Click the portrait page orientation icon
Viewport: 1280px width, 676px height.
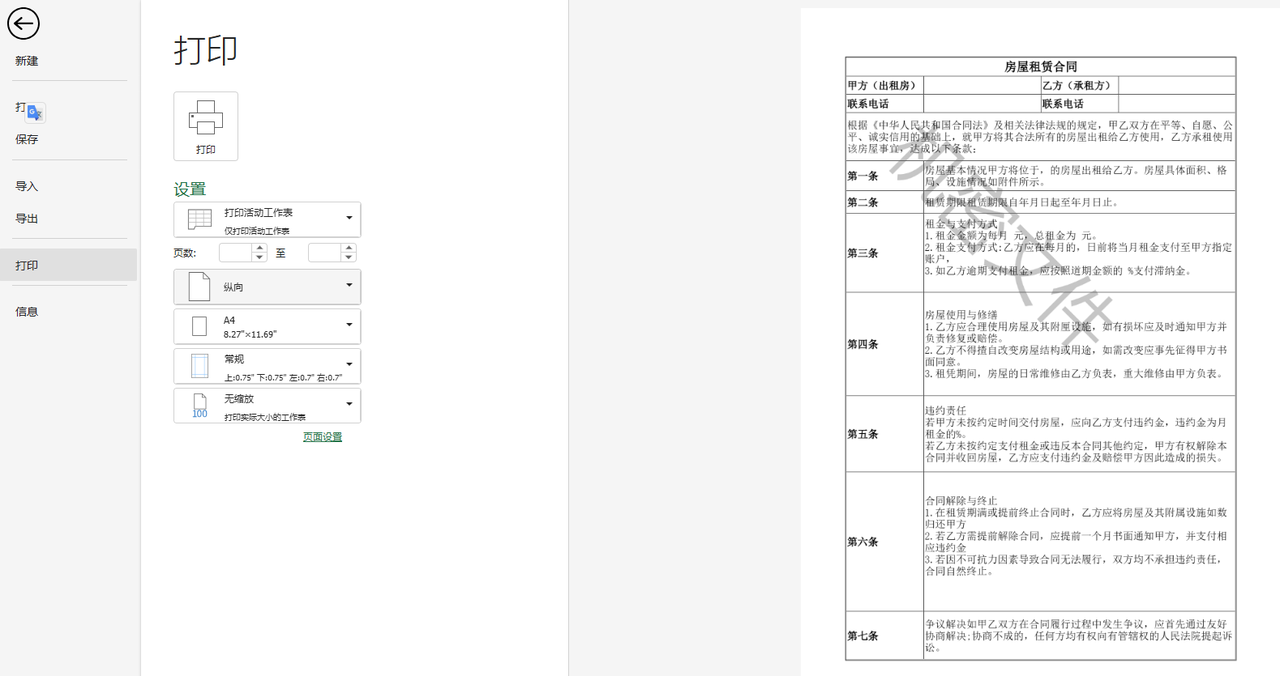pyautogui.click(x=200, y=287)
